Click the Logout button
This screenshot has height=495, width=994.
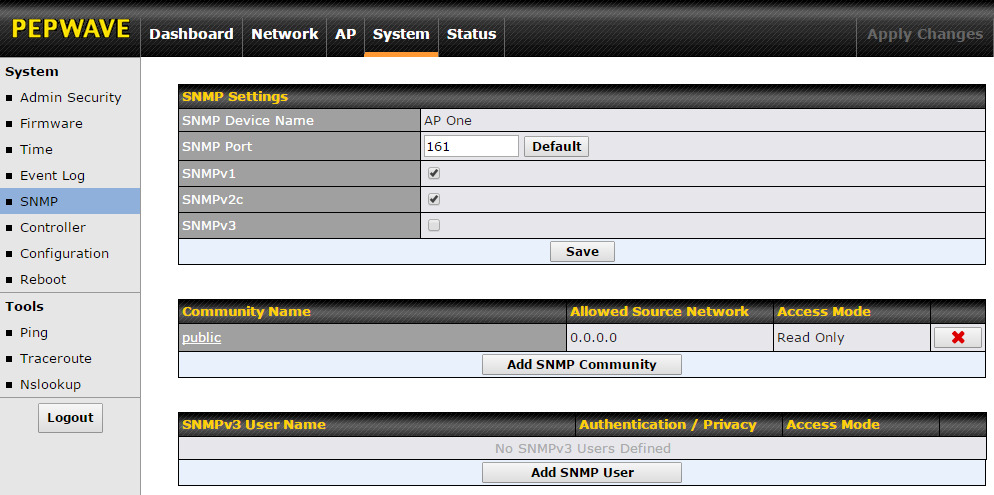coord(70,418)
